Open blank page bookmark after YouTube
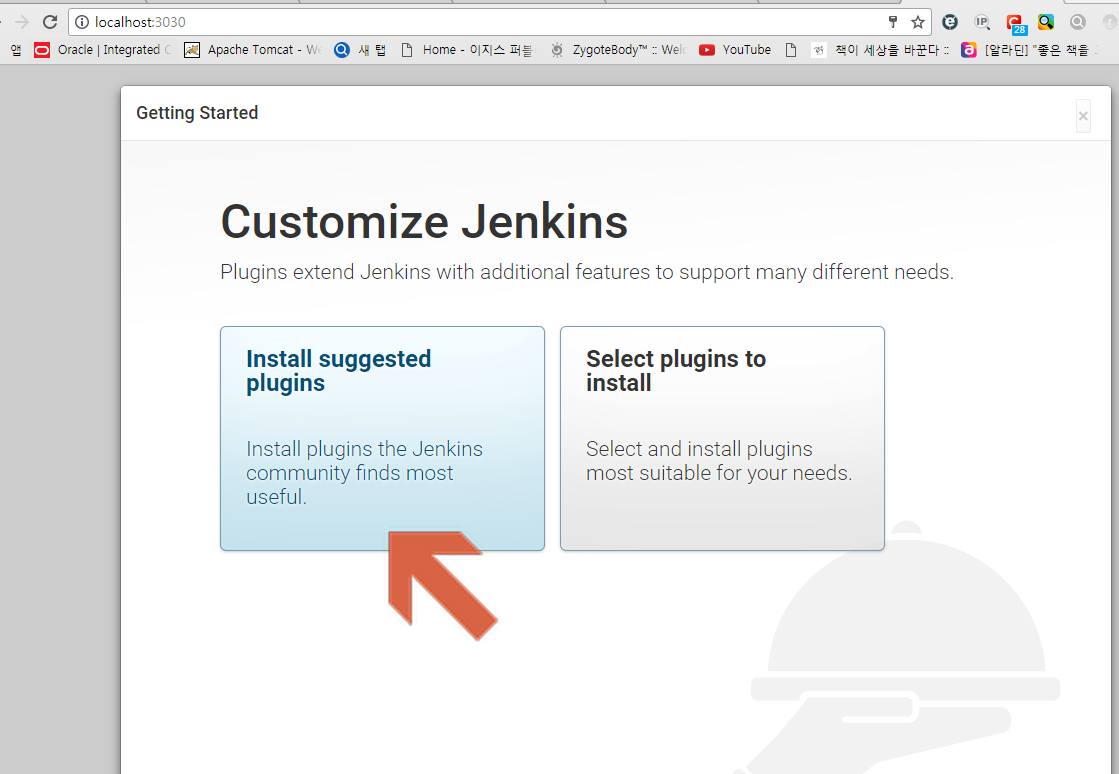The image size is (1119, 774). [791, 50]
